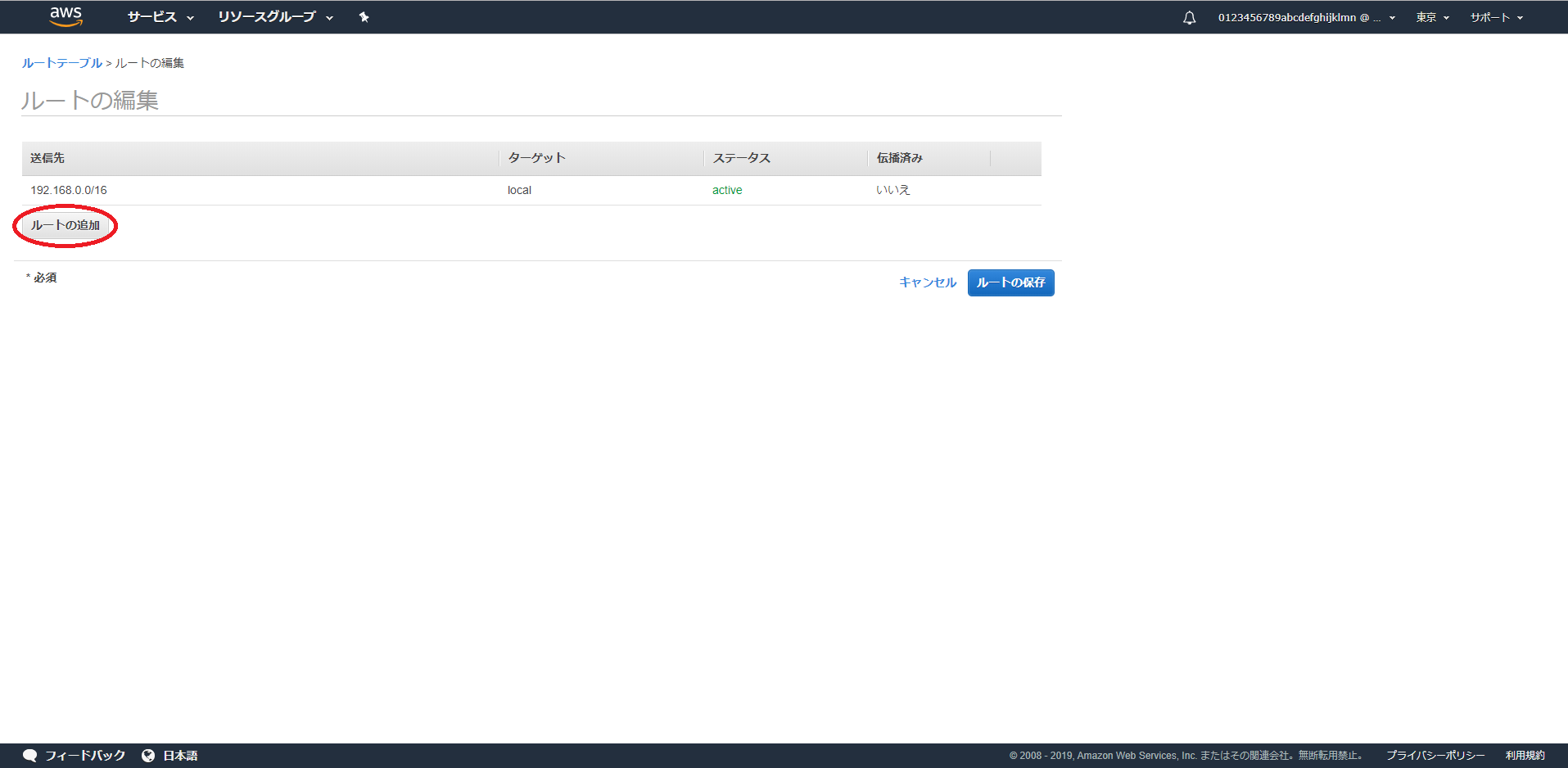Expand the リソースグループ dropdown
Viewport: 1568px width, 768px height.
point(275,17)
